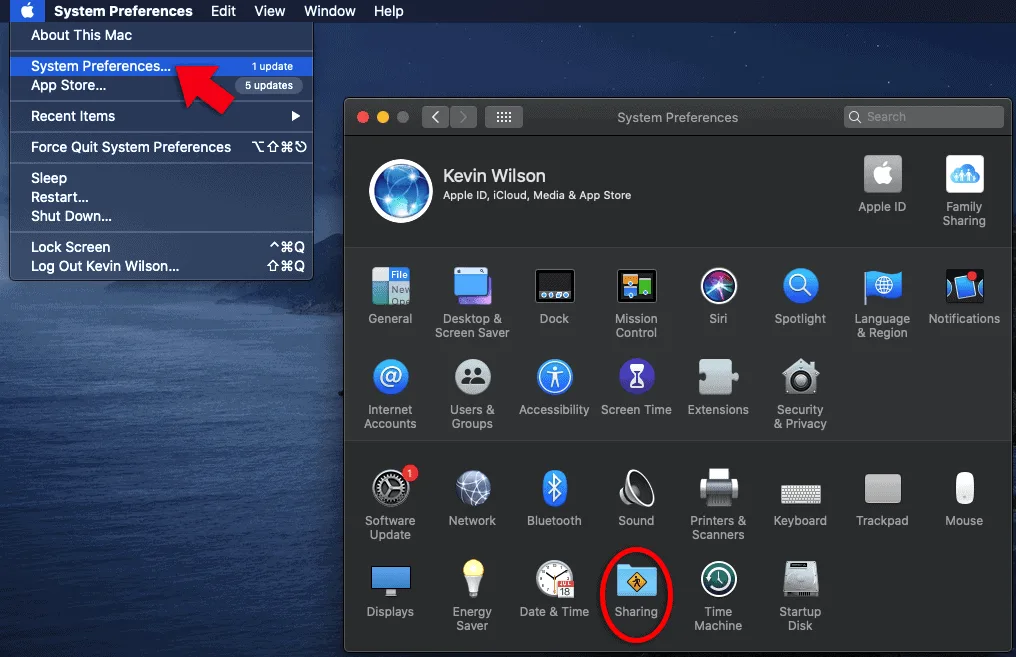1016x657 pixels.
Task: Open Mission Control preferences
Action: pyautogui.click(x=636, y=303)
